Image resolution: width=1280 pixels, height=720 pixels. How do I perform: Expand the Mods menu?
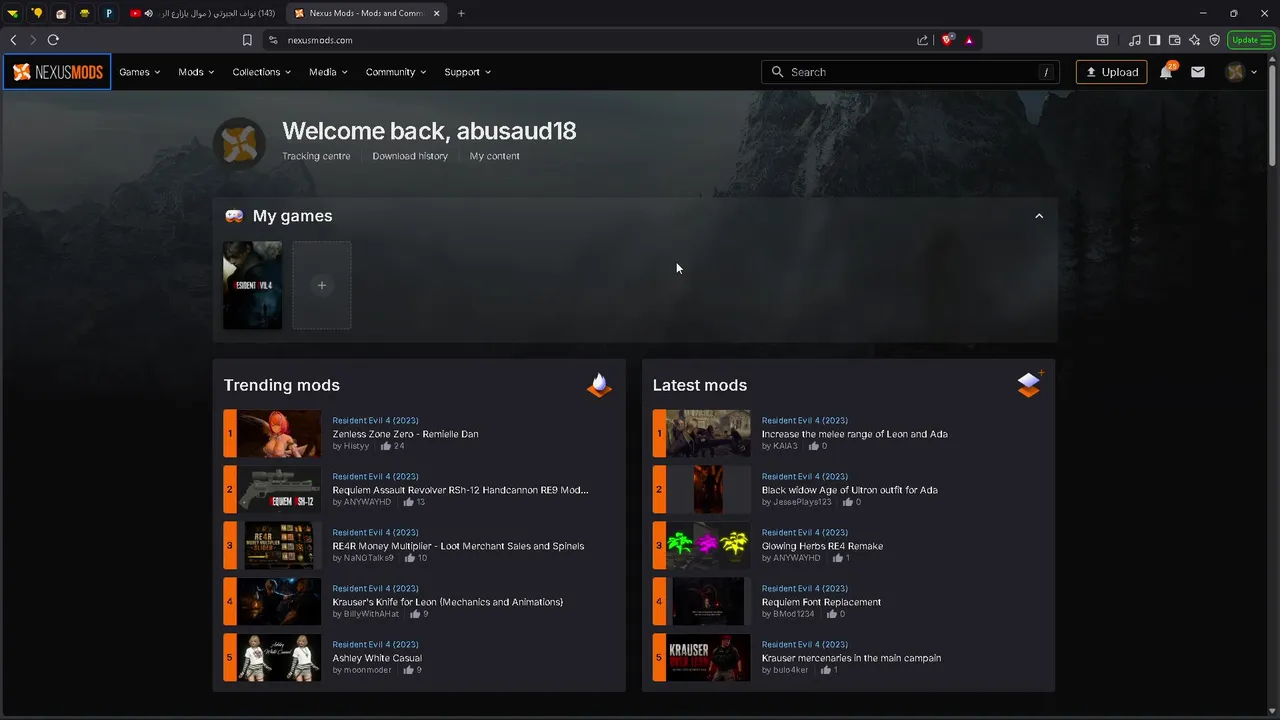click(196, 72)
